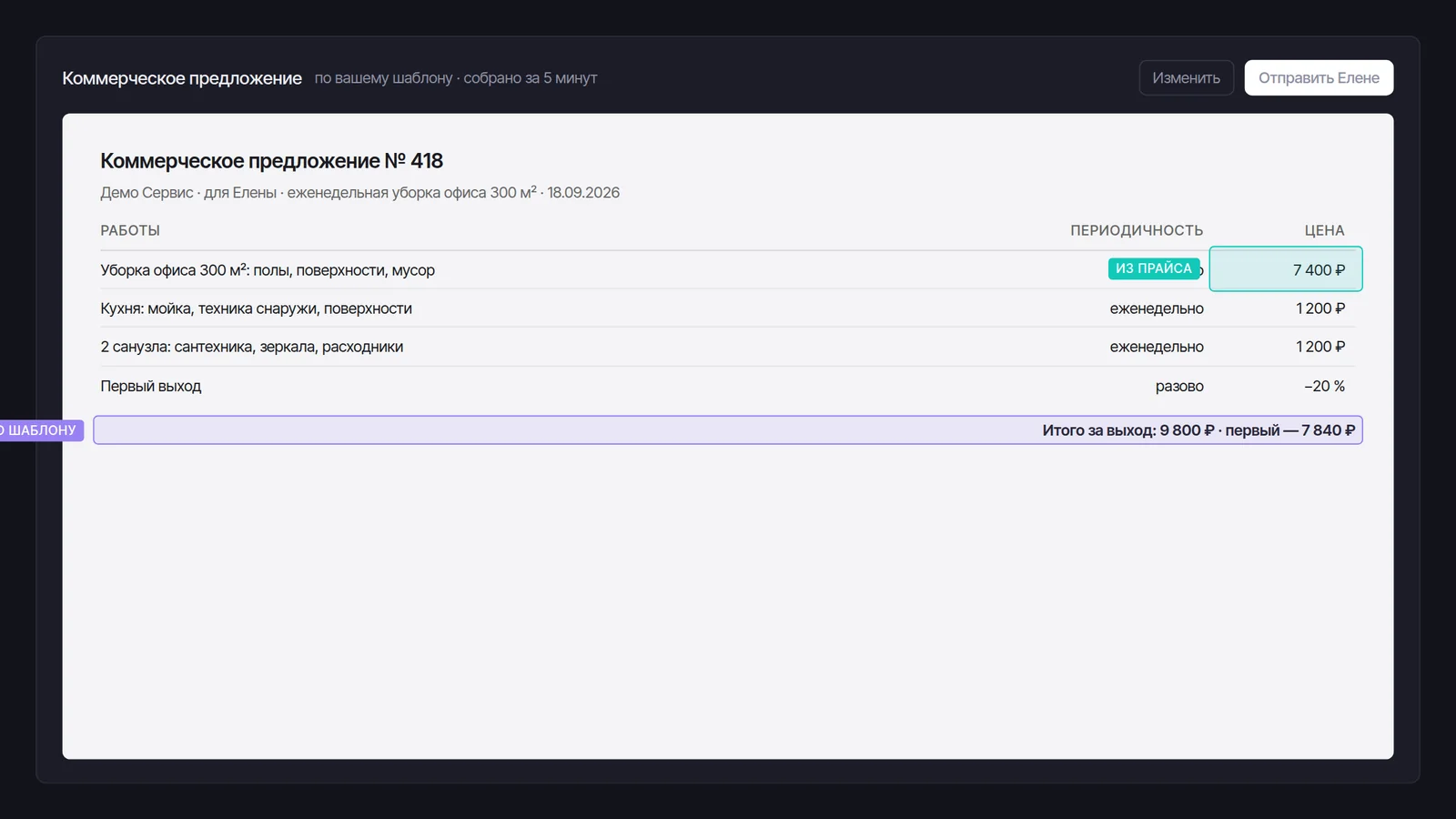This screenshot has height=819, width=1456.
Task: Select the Итого за выход total row
Action: click(728, 430)
